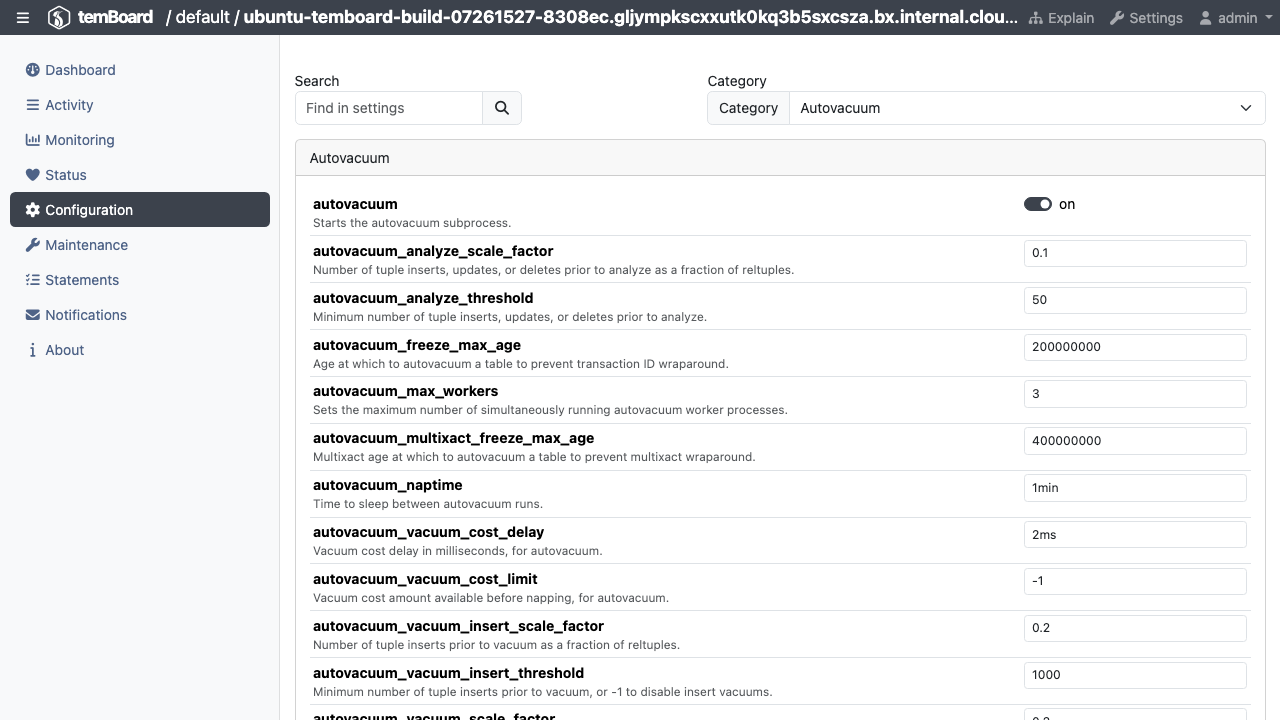This screenshot has width=1280, height=720.
Task: Go to the Dashboard page
Action: (140, 70)
